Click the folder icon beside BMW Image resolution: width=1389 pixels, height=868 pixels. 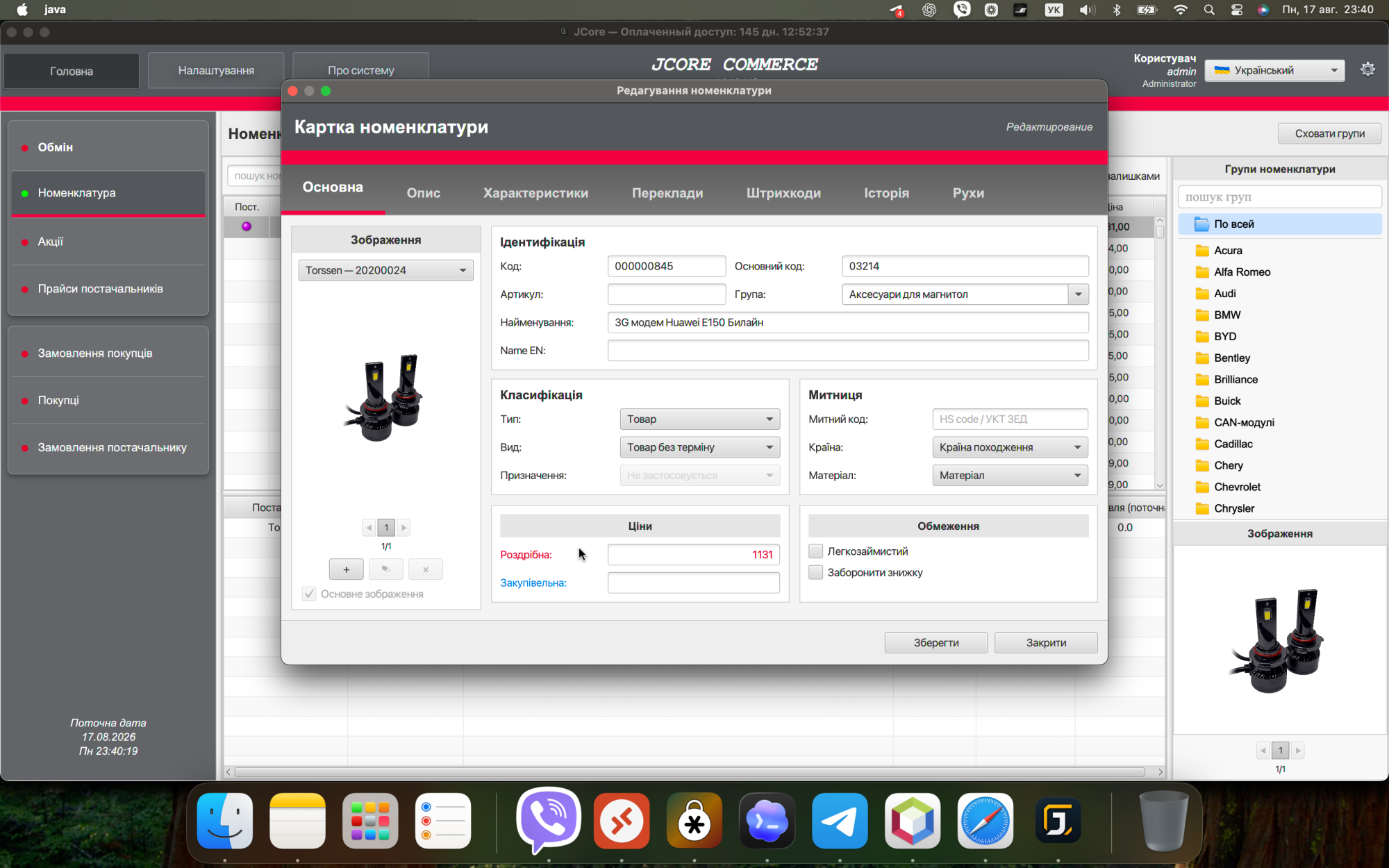1202,315
